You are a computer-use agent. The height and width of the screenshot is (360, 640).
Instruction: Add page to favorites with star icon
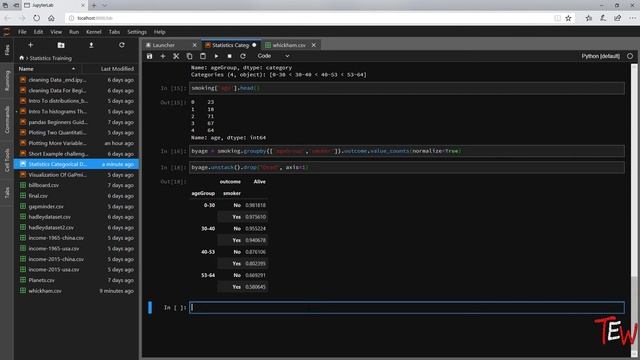[568, 18]
